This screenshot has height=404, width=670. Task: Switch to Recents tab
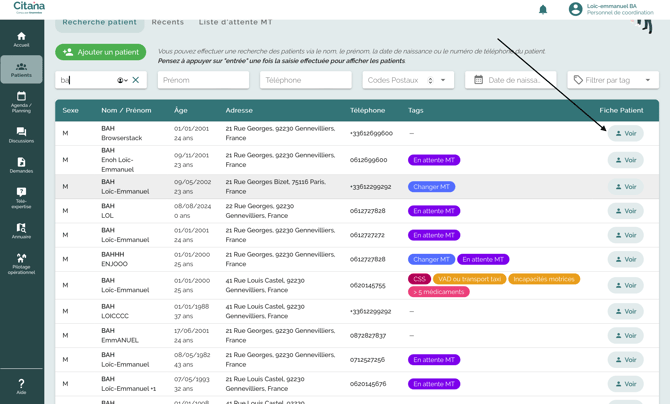point(168,22)
